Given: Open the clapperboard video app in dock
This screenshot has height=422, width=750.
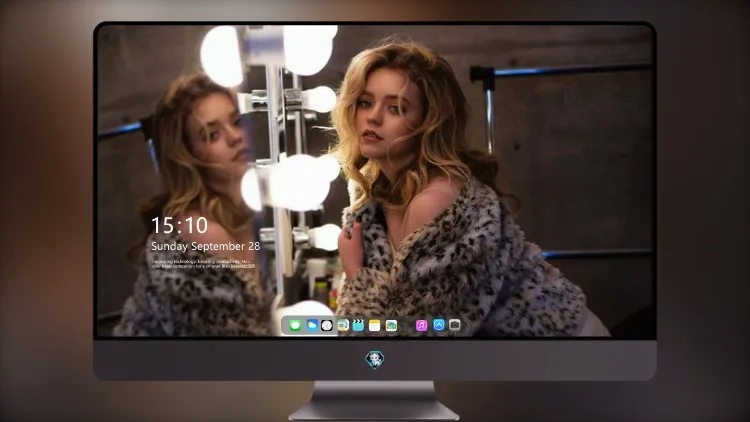Looking at the screenshot, I should (x=358, y=325).
